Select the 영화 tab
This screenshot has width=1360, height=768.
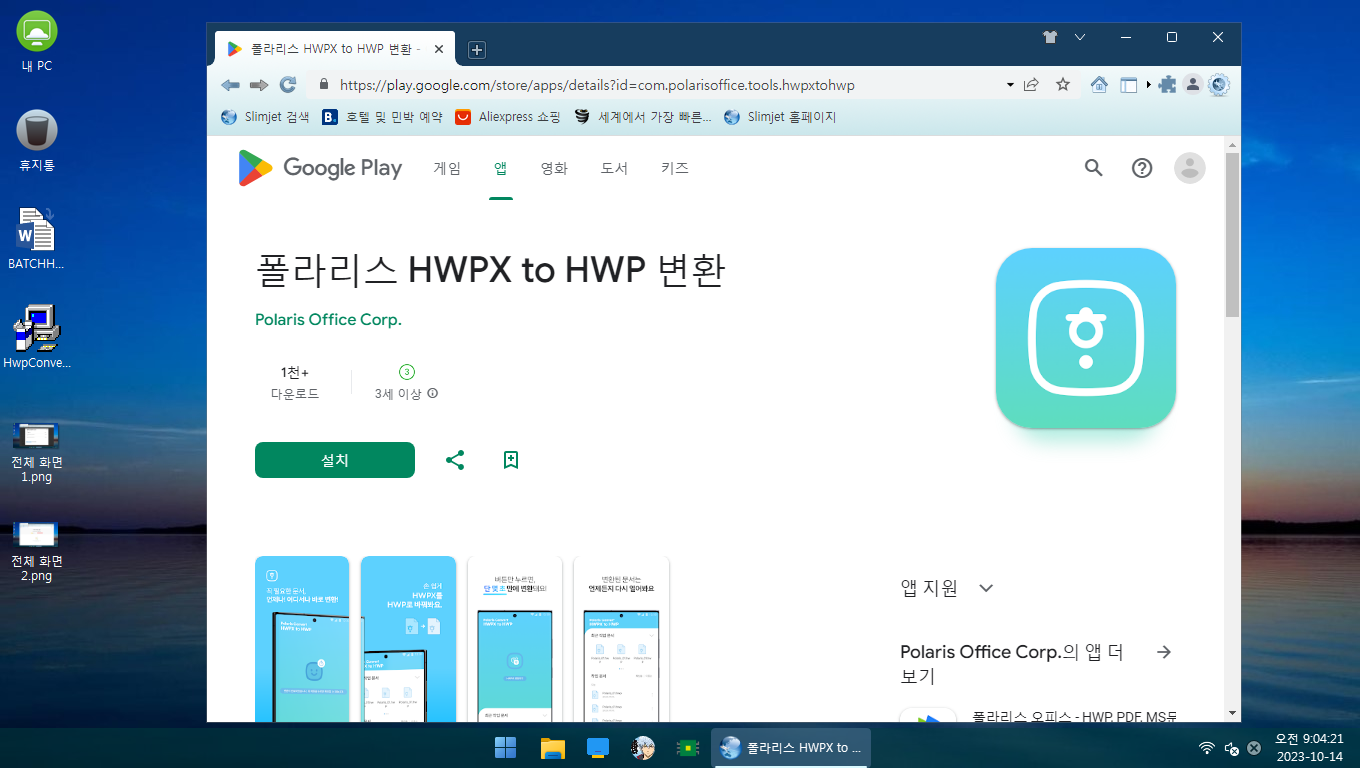[554, 168]
